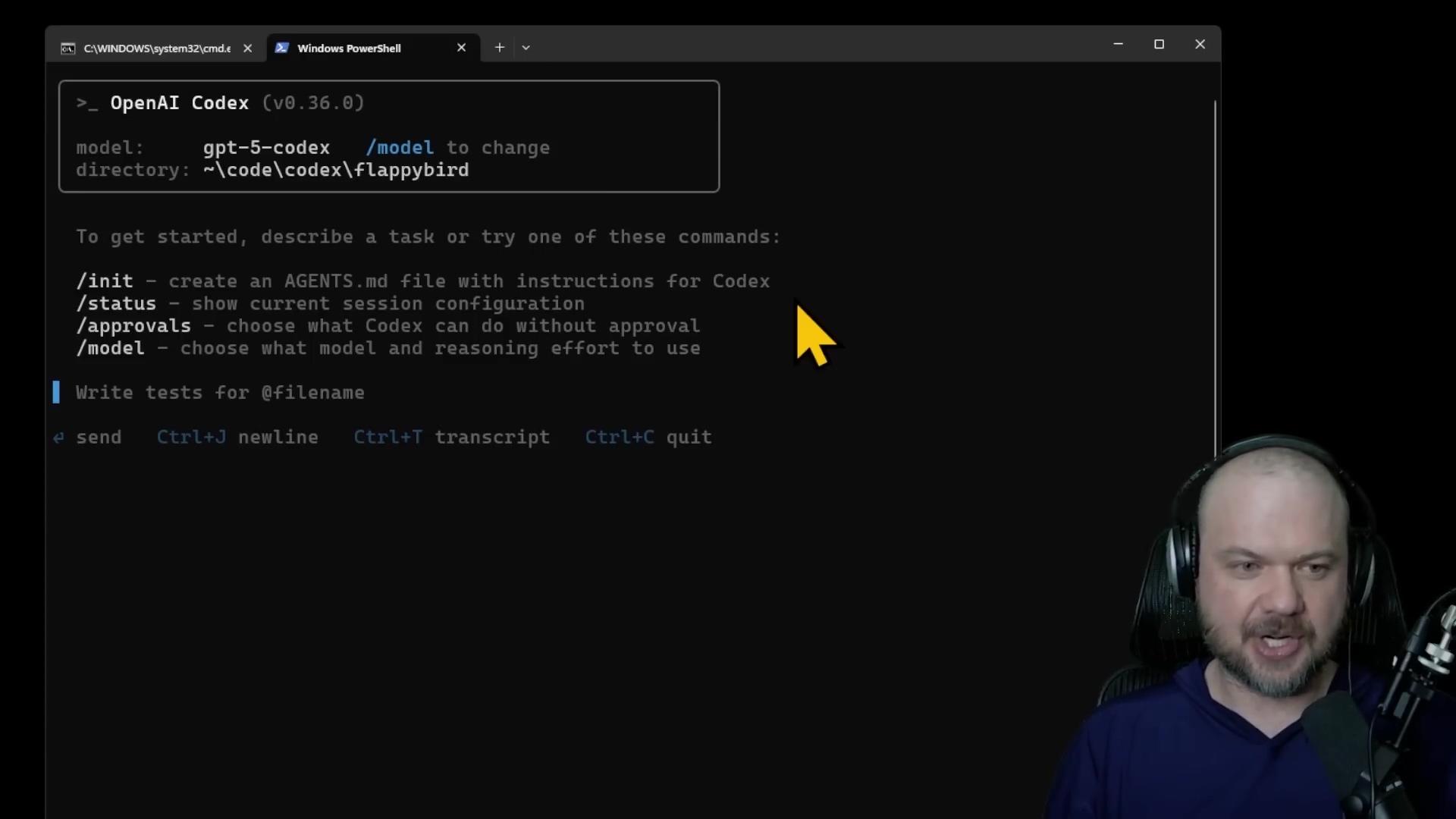Screen dimensions: 1456x819
Task: Click the /init command text
Action: coord(105,281)
